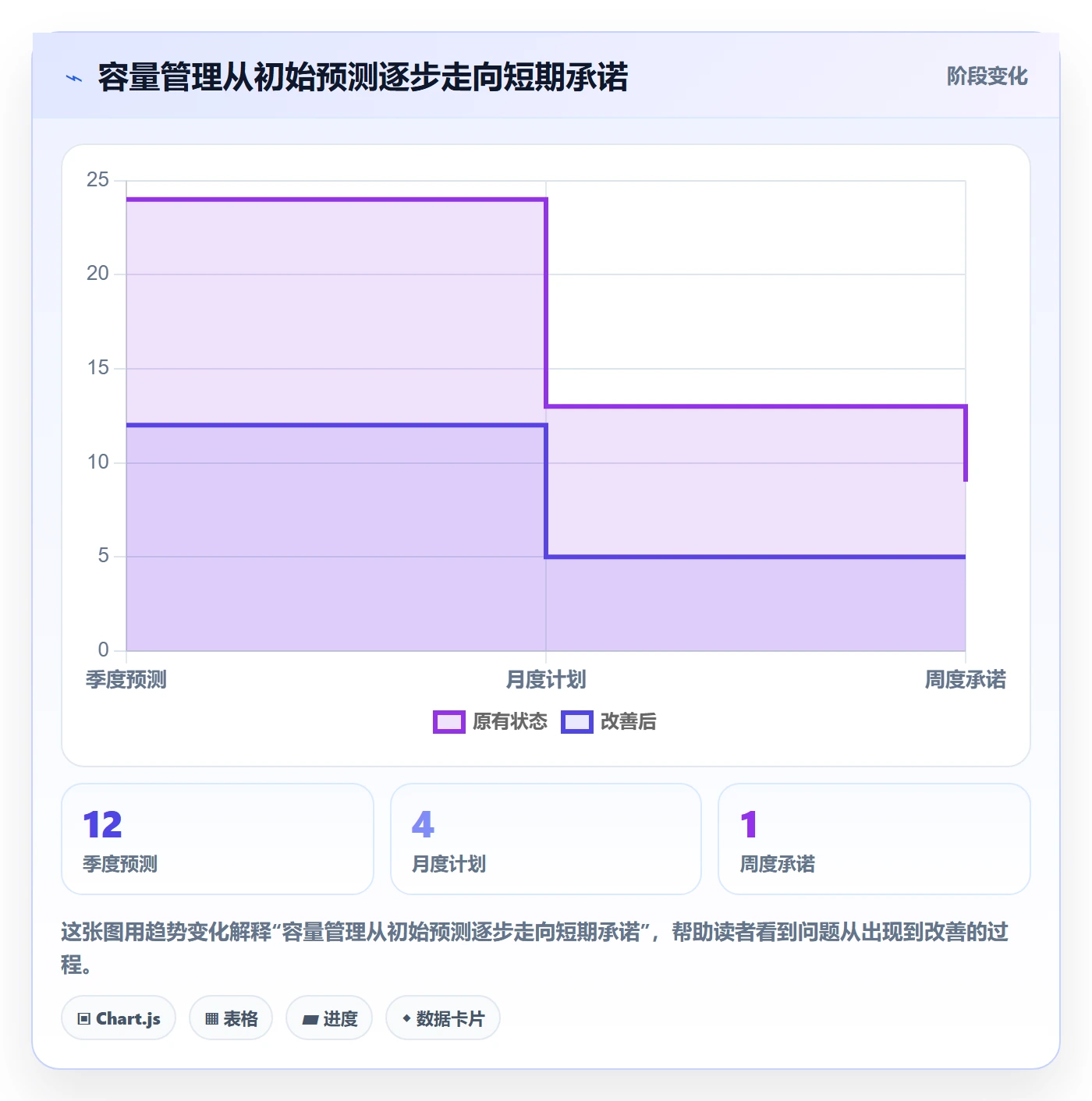Click the 阶段变化 label in header
The image size is (1092, 1101).
987,76
